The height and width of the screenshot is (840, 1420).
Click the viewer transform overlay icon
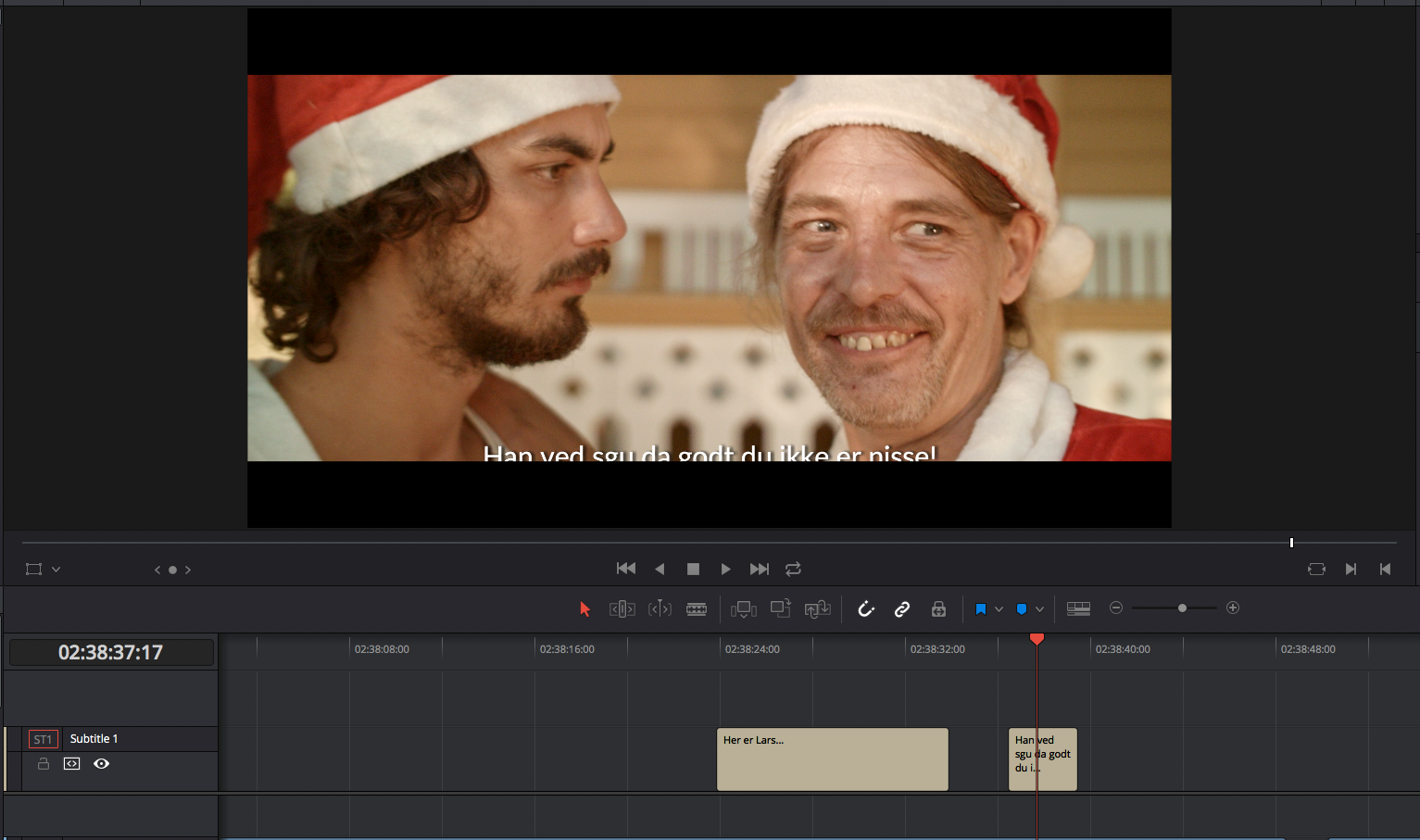34,569
